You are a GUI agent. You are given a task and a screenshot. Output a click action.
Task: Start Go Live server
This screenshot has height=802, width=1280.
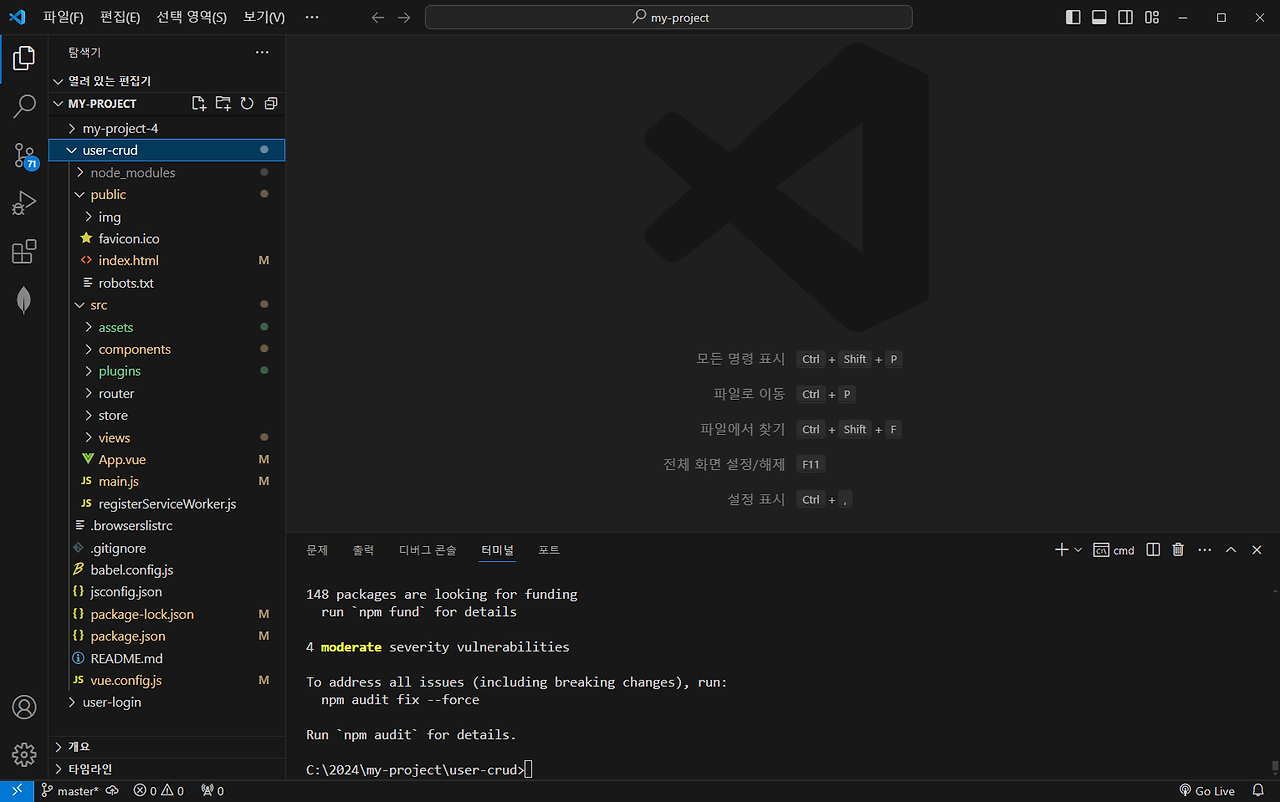(1207, 791)
